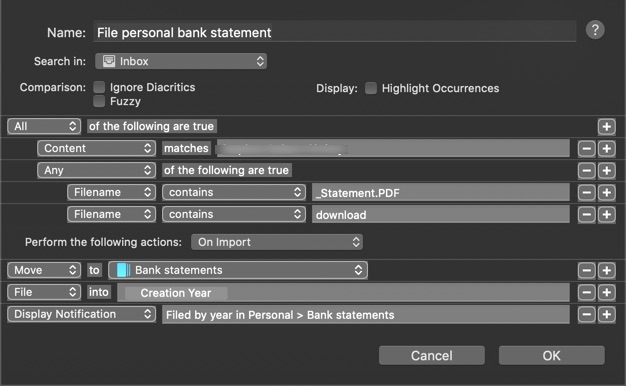Click the blurred Content matches text field
626x386 pixels.
point(393,148)
